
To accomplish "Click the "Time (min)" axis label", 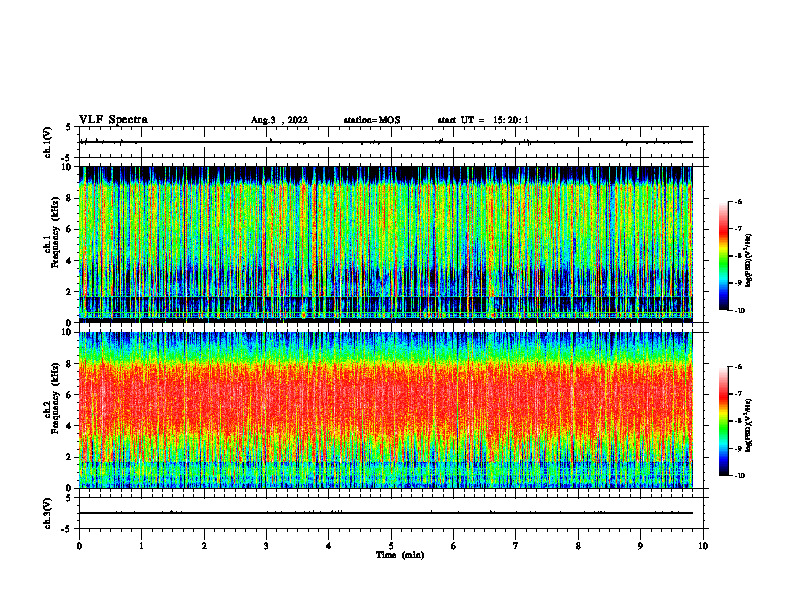I will [400, 555].
